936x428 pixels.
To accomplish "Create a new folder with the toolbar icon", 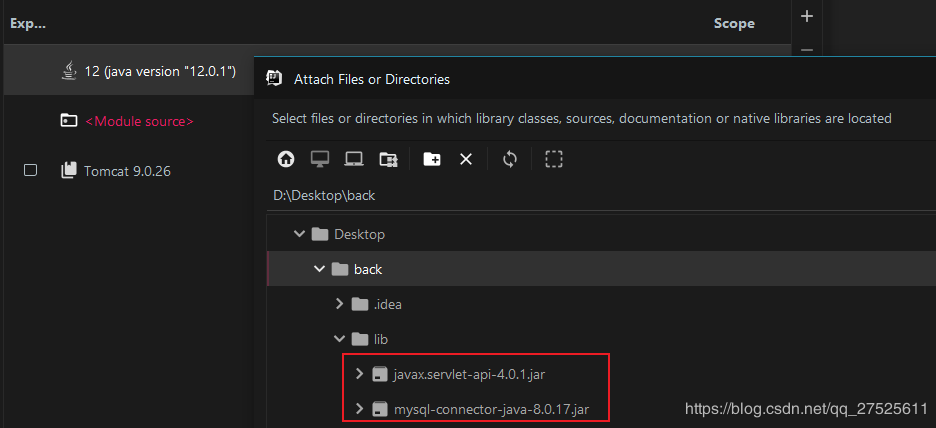I will coord(432,159).
